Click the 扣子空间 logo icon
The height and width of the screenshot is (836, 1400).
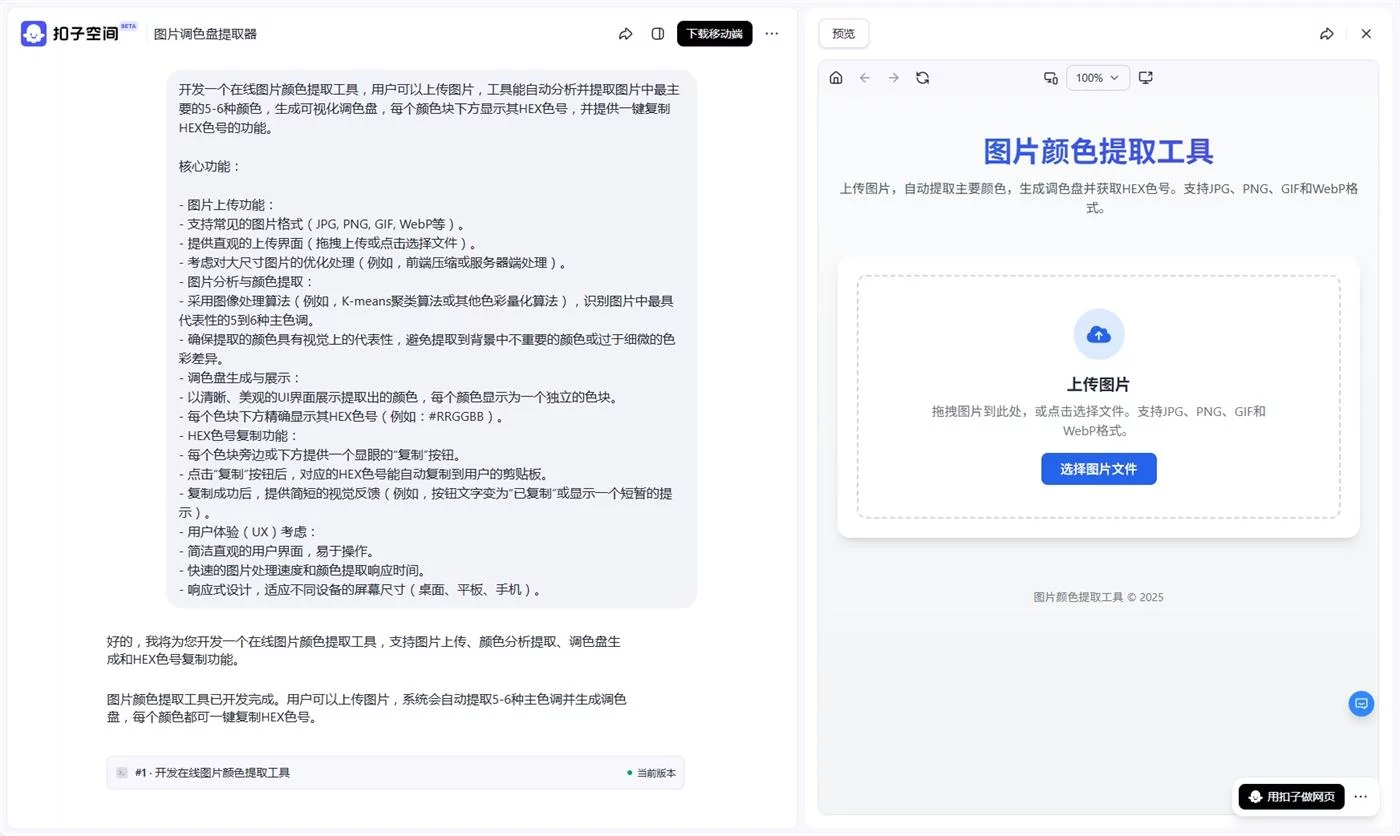click(33, 33)
